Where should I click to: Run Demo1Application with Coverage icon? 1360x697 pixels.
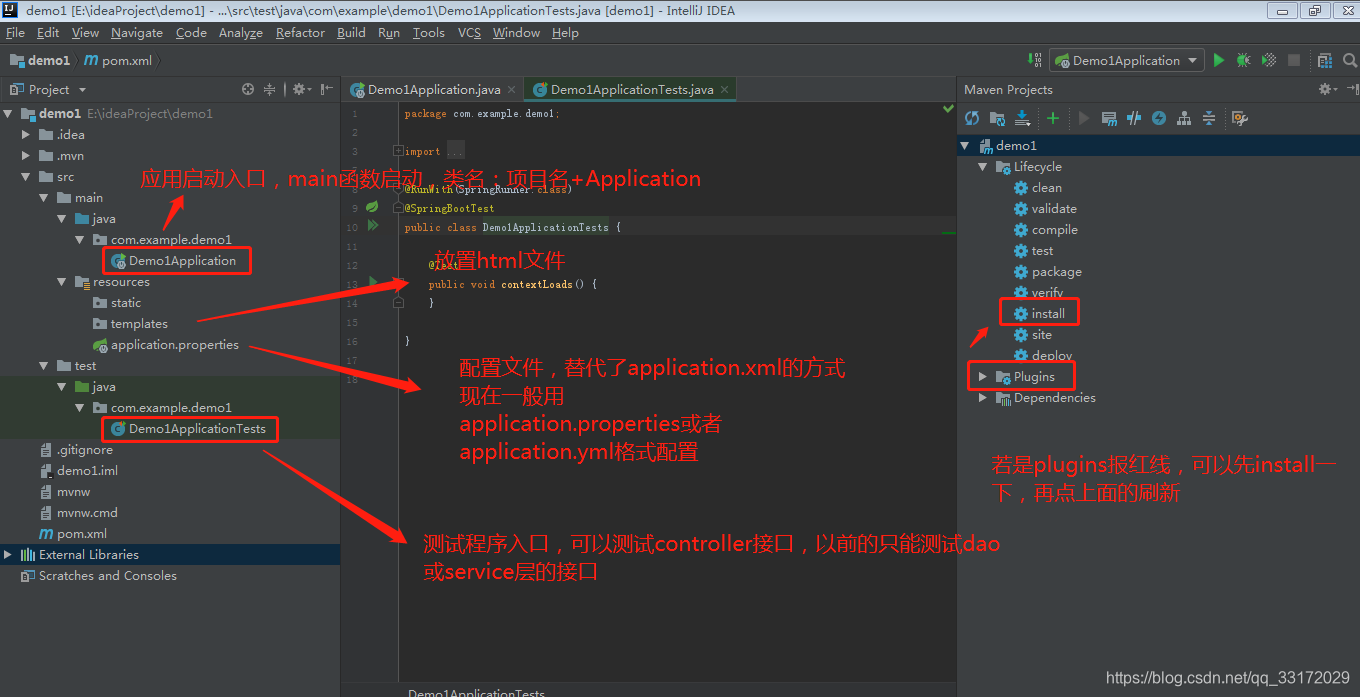point(1268,60)
